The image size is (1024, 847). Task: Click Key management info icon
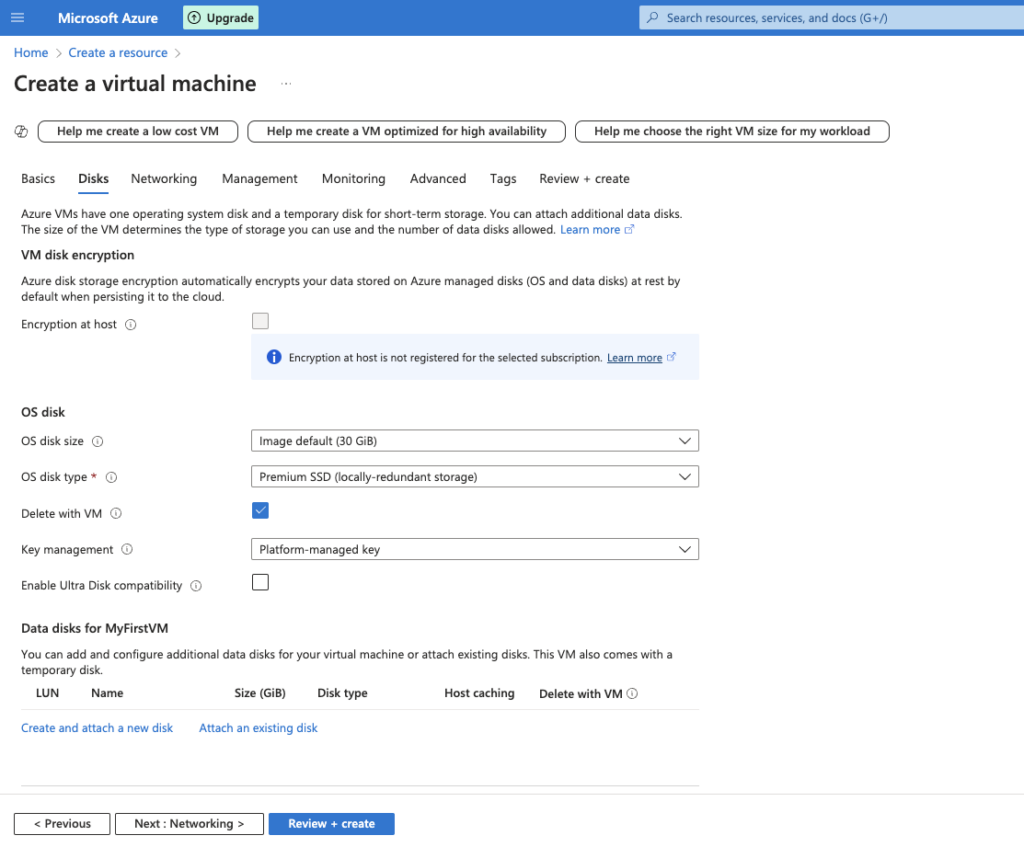[x=127, y=549]
